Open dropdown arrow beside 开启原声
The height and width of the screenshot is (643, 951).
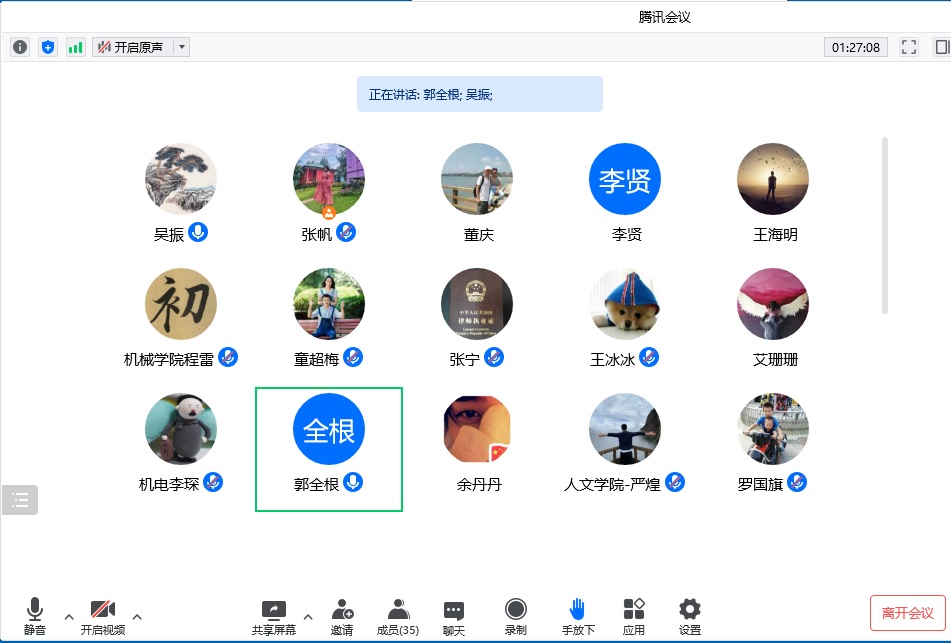point(181,47)
